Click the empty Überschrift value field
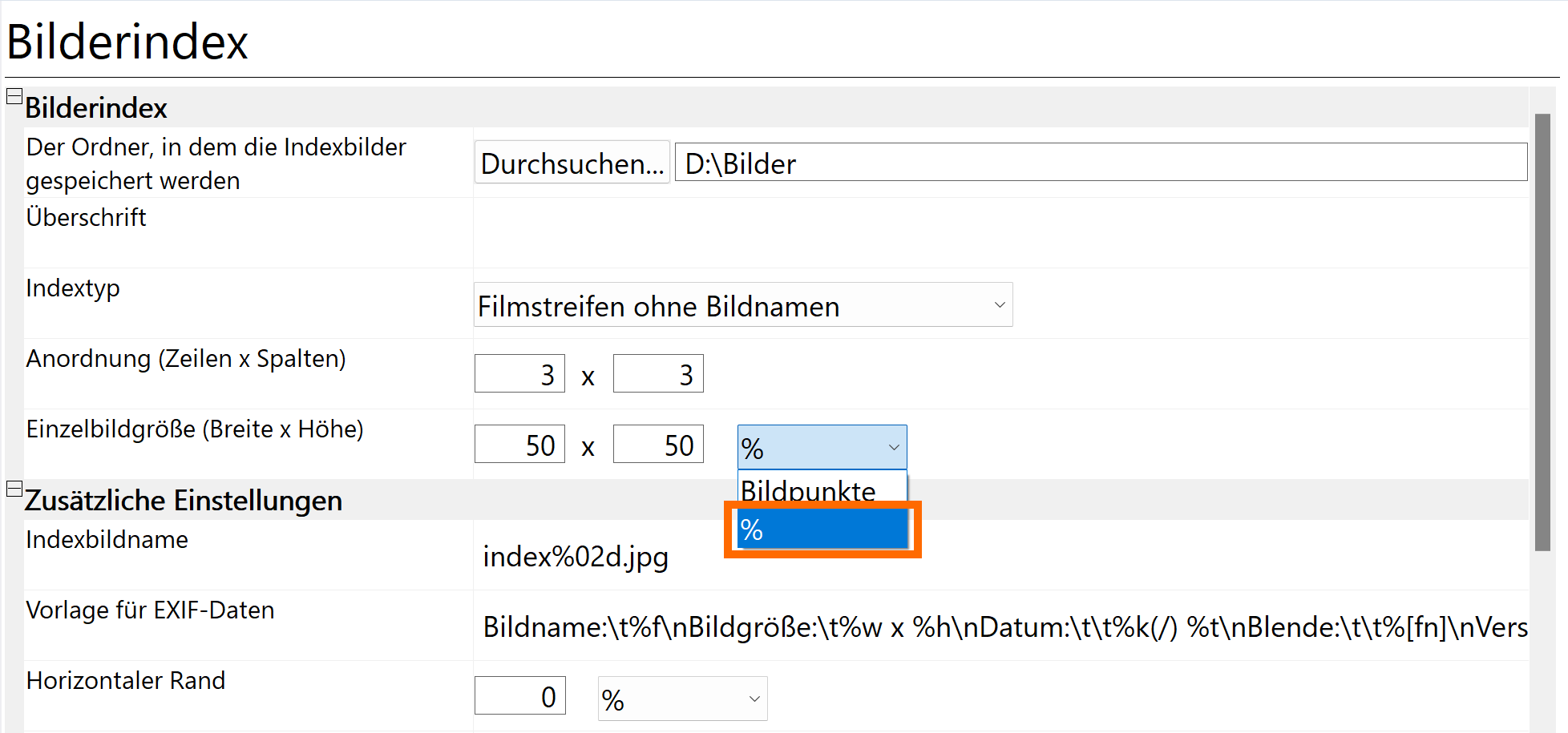1568x733 pixels. [x=999, y=233]
